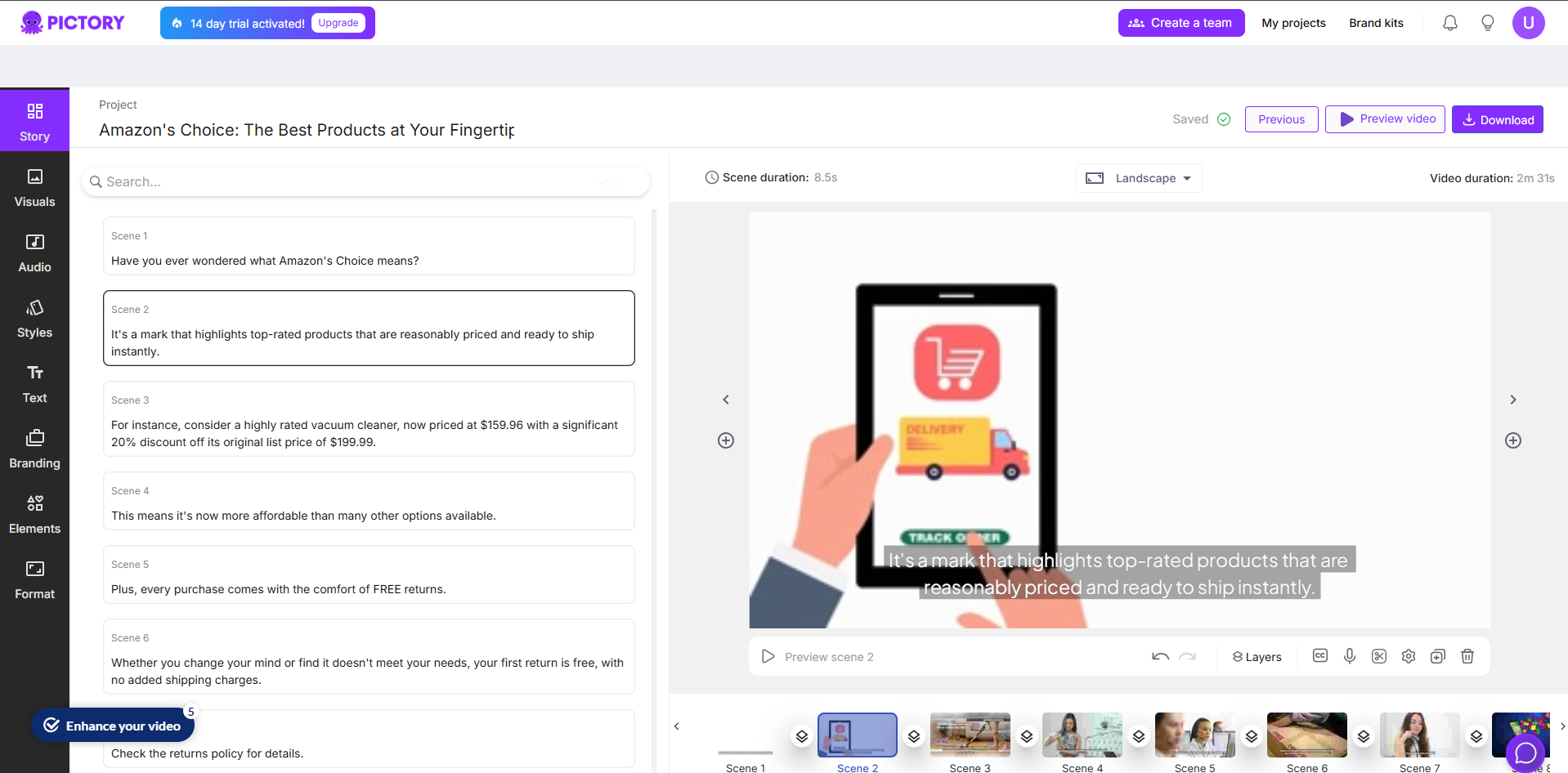The width and height of the screenshot is (1568, 773).
Task: Open the user avatar menu
Action: pyautogui.click(x=1528, y=23)
